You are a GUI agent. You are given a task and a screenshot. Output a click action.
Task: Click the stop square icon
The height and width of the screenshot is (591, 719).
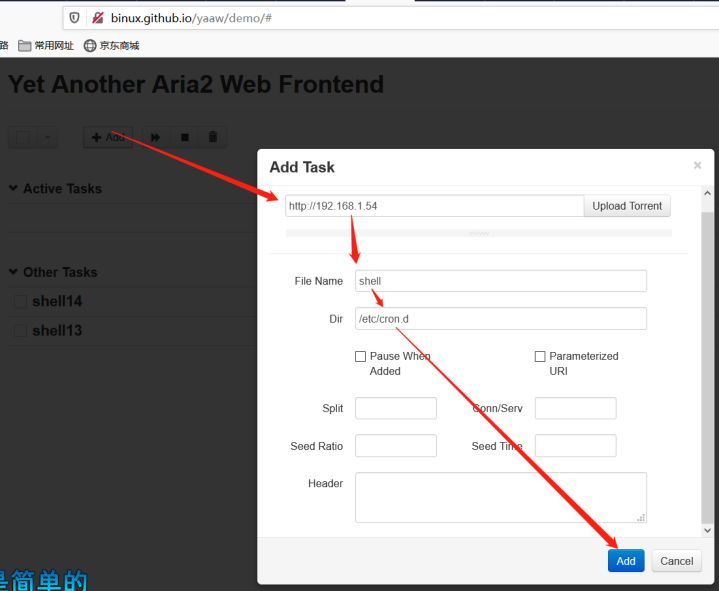tap(185, 137)
